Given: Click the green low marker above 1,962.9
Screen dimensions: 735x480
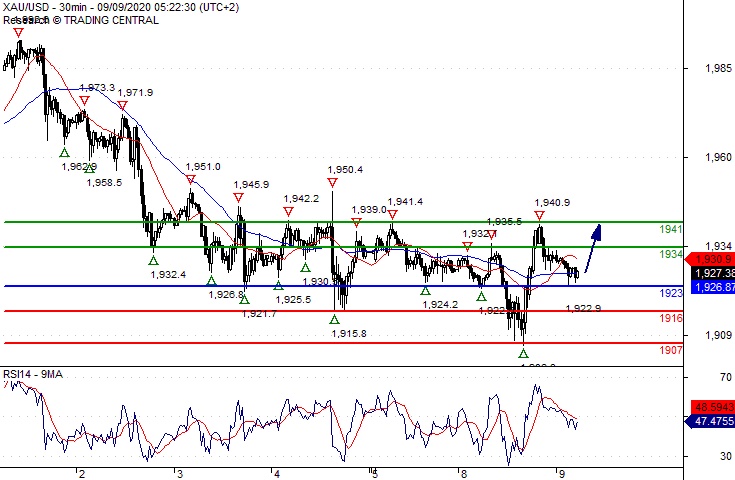Looking at the screenshot, I should pyautogui.click(x=64, y=152).
